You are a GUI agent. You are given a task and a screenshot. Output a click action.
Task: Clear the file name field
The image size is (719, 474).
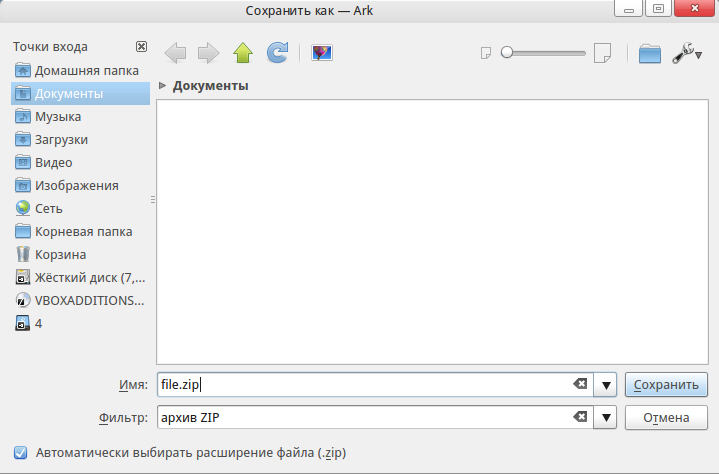tap(580, 384)
